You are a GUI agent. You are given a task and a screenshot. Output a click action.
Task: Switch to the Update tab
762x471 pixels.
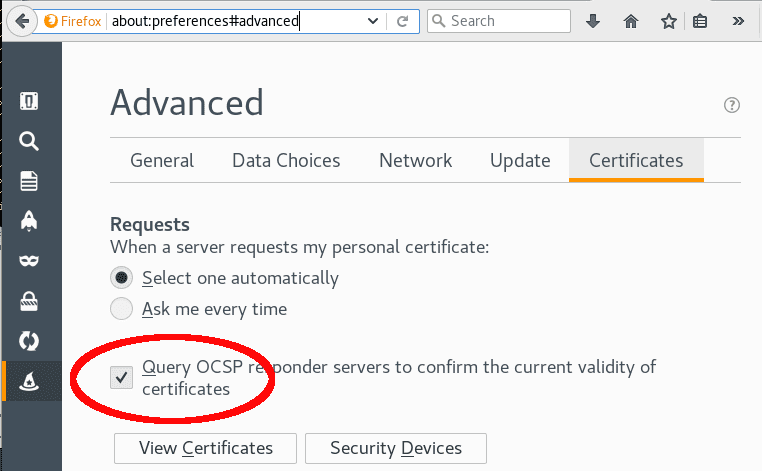click(x=520, y=160)
